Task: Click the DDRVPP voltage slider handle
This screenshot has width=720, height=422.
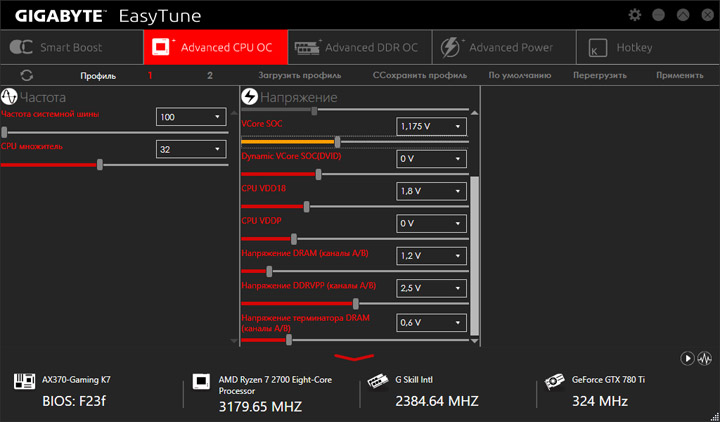Action: tap(356, 304)
